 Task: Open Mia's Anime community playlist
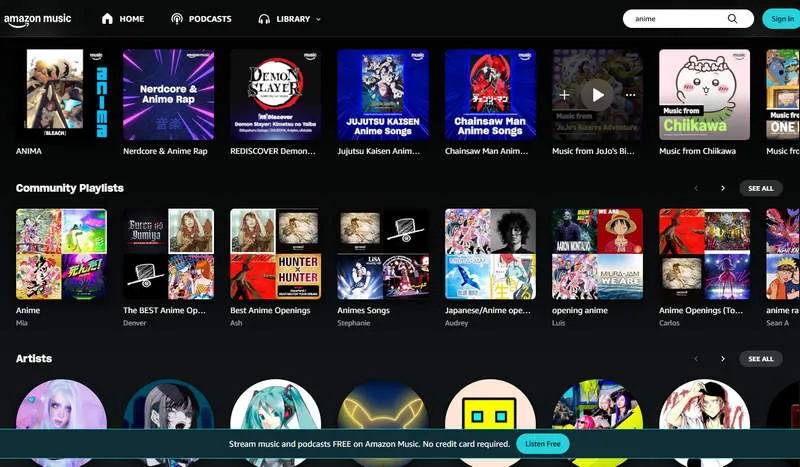62,254
